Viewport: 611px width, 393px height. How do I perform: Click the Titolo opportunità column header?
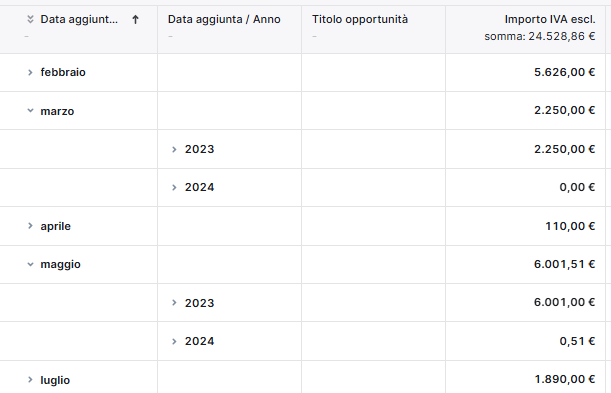(x=360, y=19)
